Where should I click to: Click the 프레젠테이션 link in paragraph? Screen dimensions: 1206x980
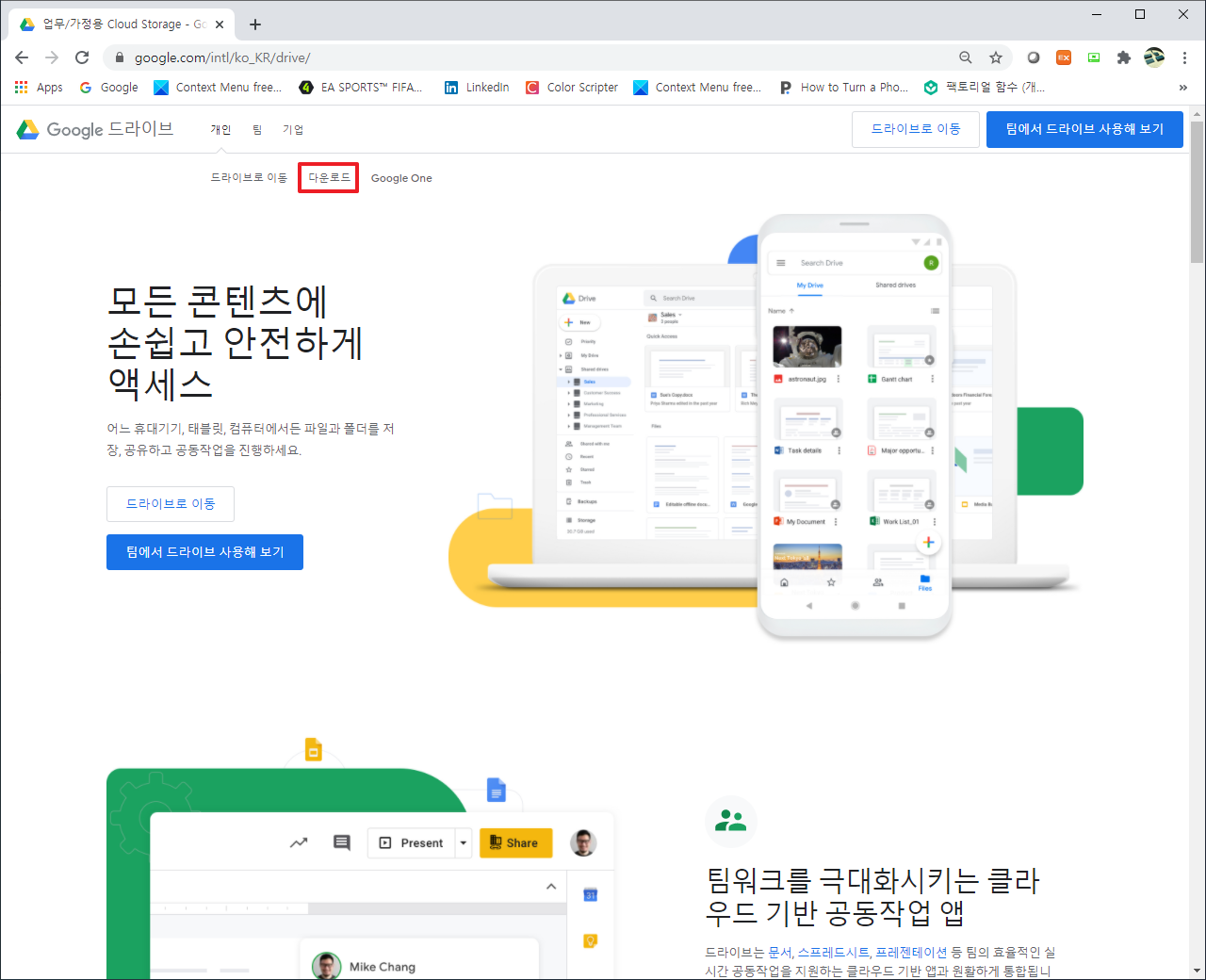point(911,953)
